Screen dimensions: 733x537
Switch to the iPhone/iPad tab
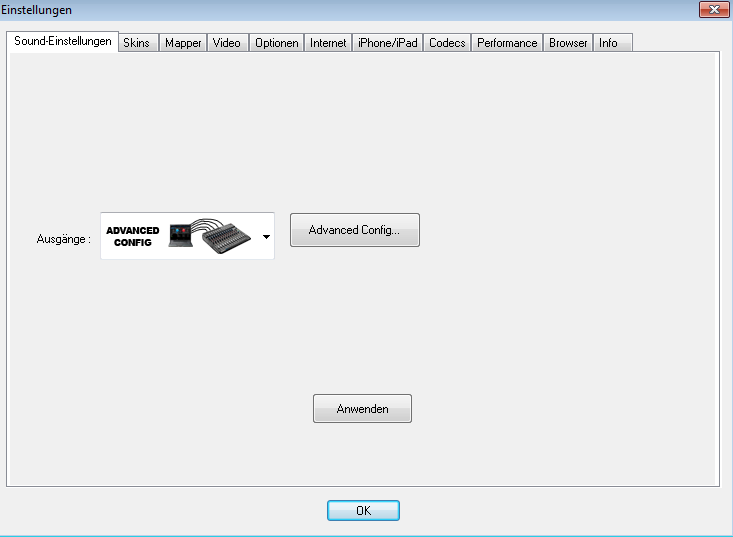tap(388, 43)
